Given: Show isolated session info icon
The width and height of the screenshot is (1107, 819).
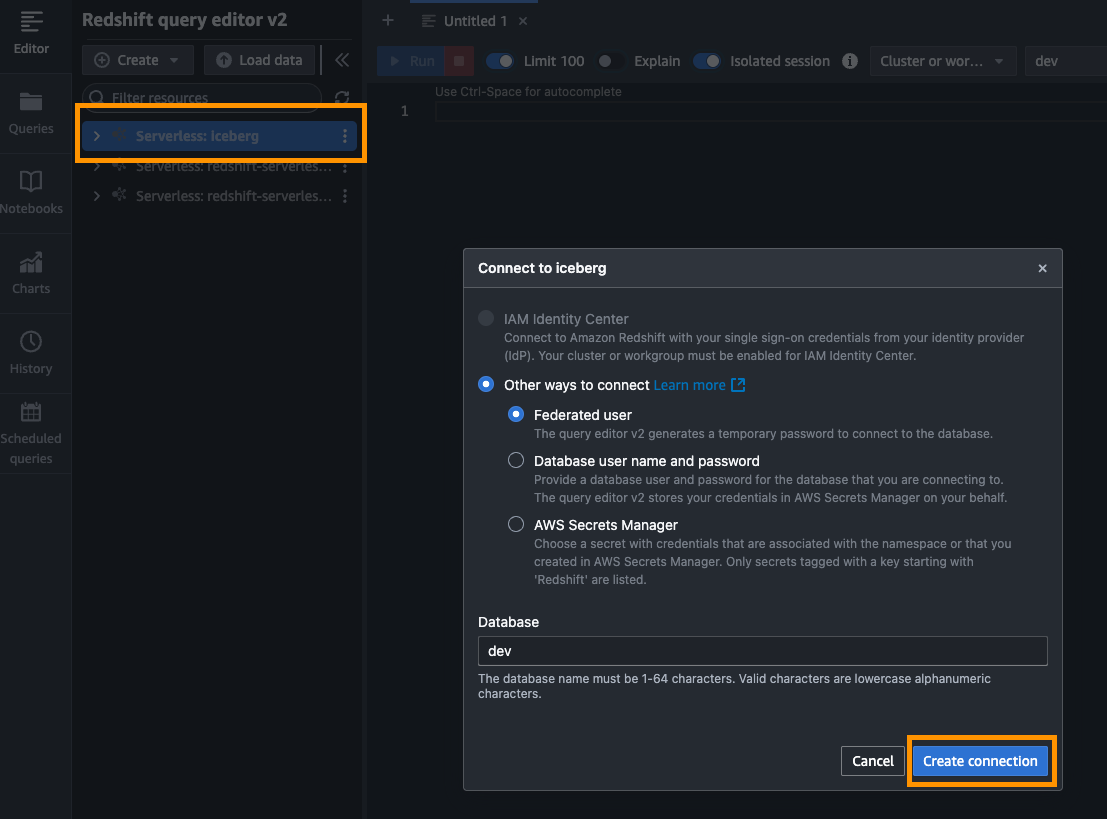Looking at the screenshot, I should (x=850, y=61).
